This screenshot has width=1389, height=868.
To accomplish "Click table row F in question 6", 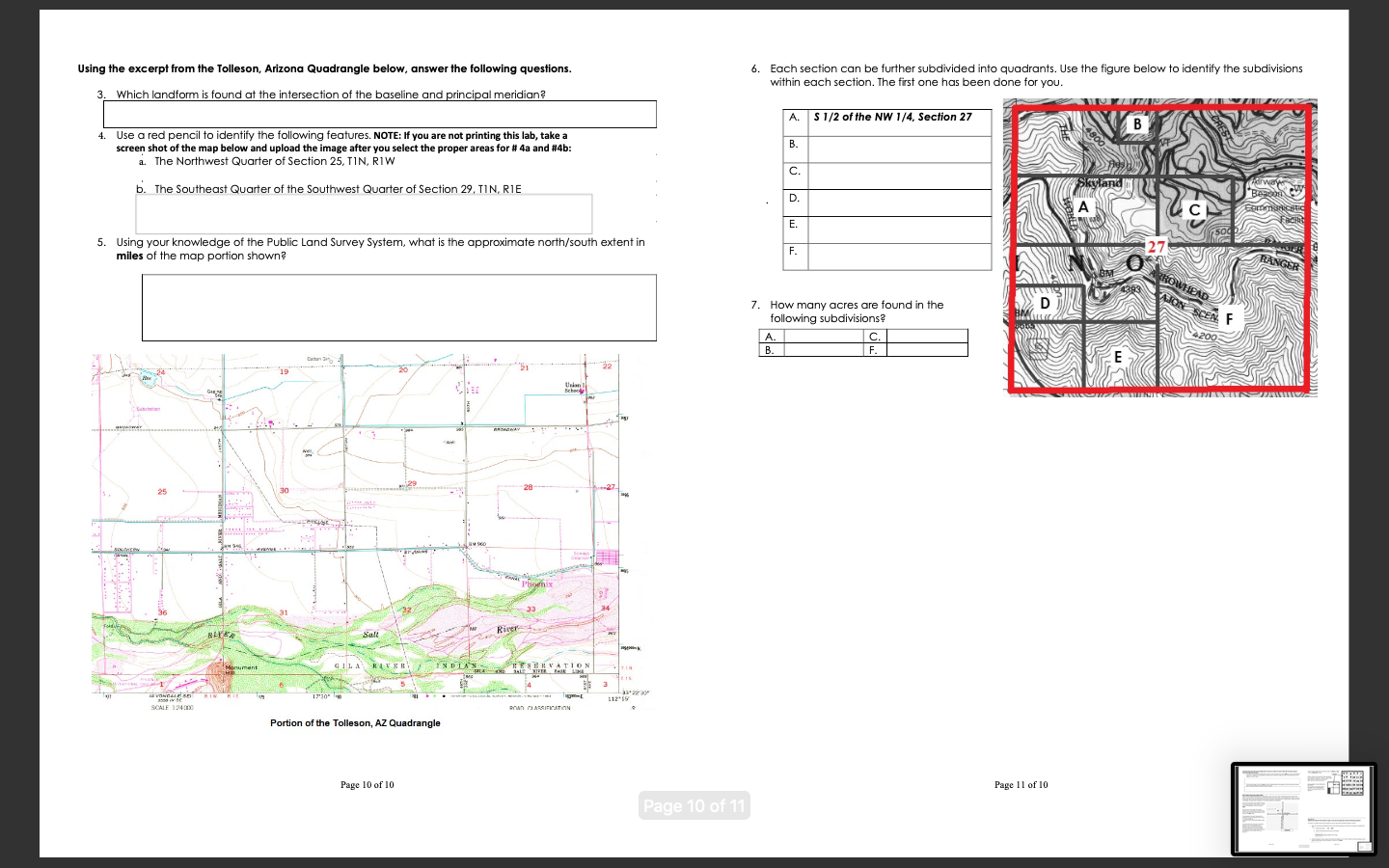I will pyautogui.click(x=897, y=257).
